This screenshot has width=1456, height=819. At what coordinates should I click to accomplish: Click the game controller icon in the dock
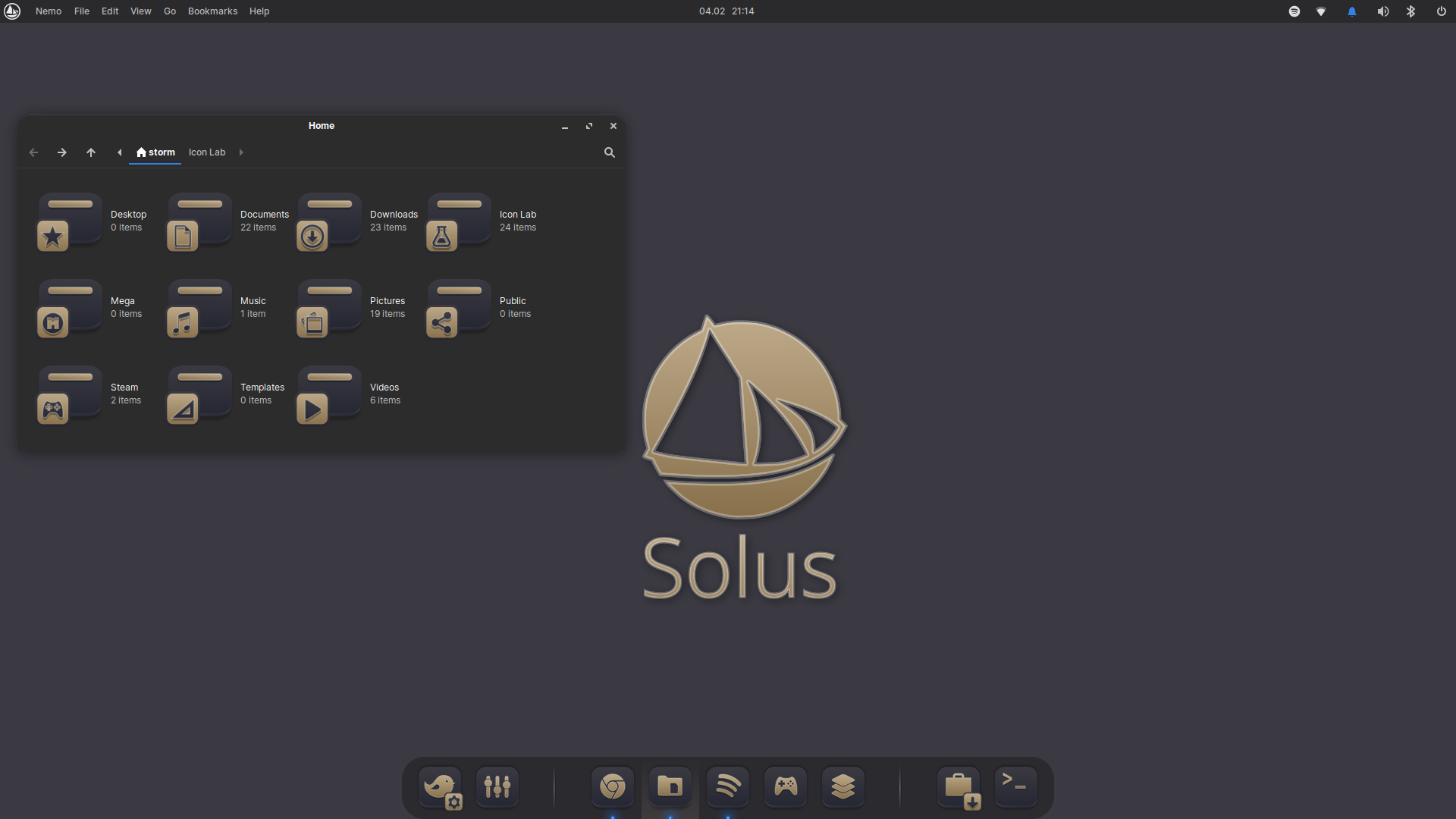pyautogui.click(x=785, y=786)
